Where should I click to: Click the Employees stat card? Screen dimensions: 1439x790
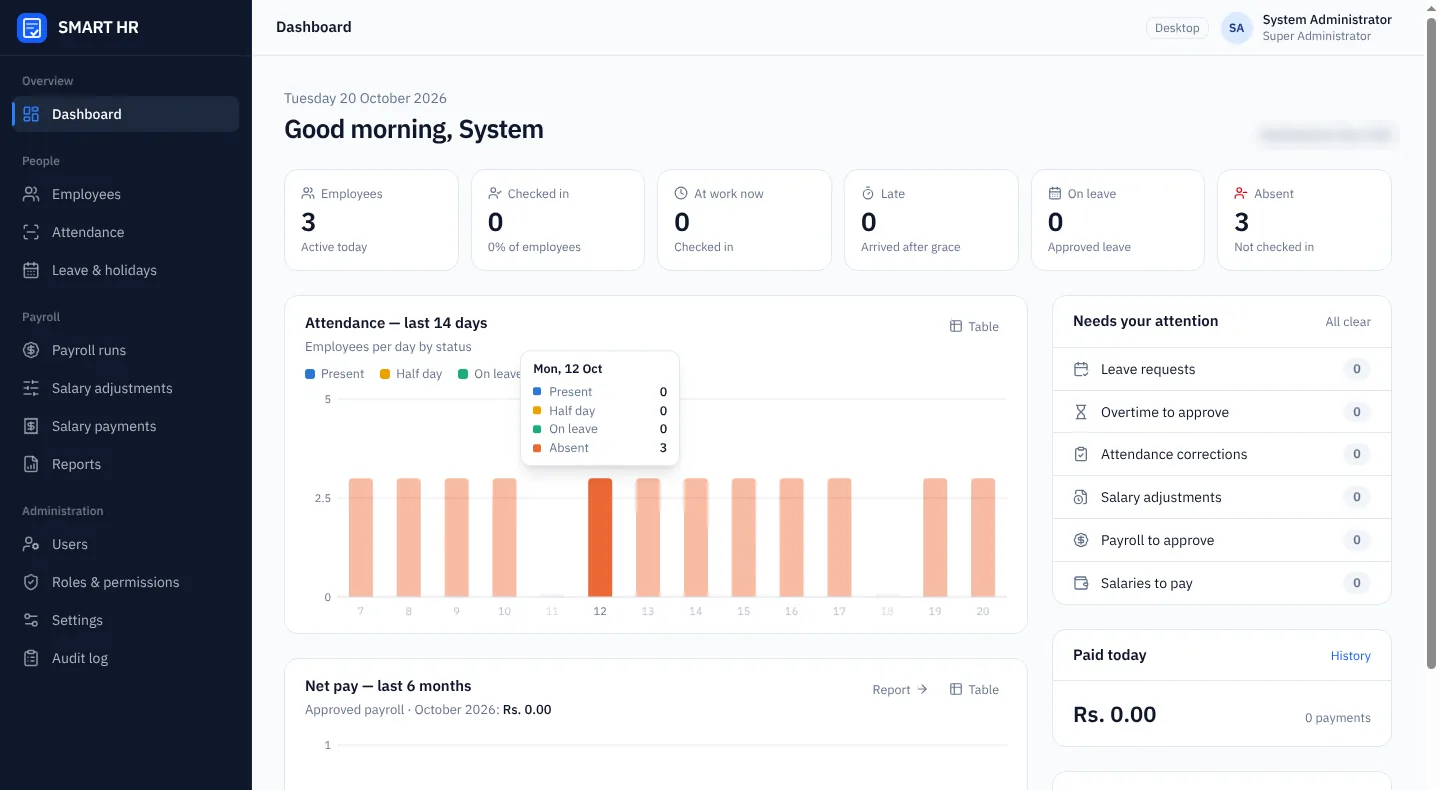click(x=372, y=220)
